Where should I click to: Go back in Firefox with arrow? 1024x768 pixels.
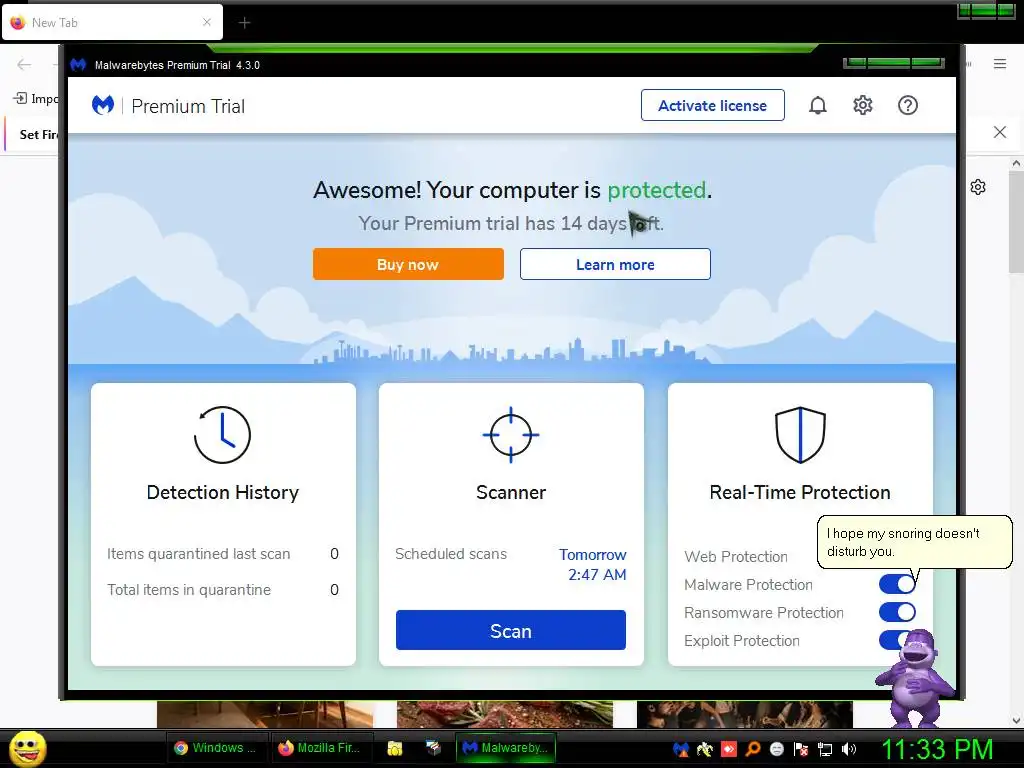[24, 64]
